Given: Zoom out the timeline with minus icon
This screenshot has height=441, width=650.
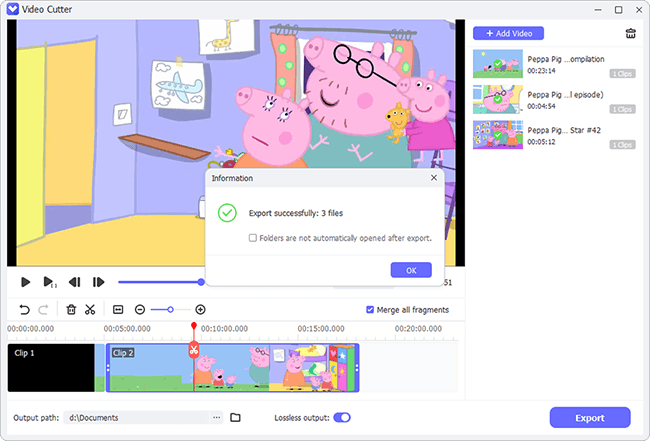Looking at the screenshot, I should tap(140, 310).
